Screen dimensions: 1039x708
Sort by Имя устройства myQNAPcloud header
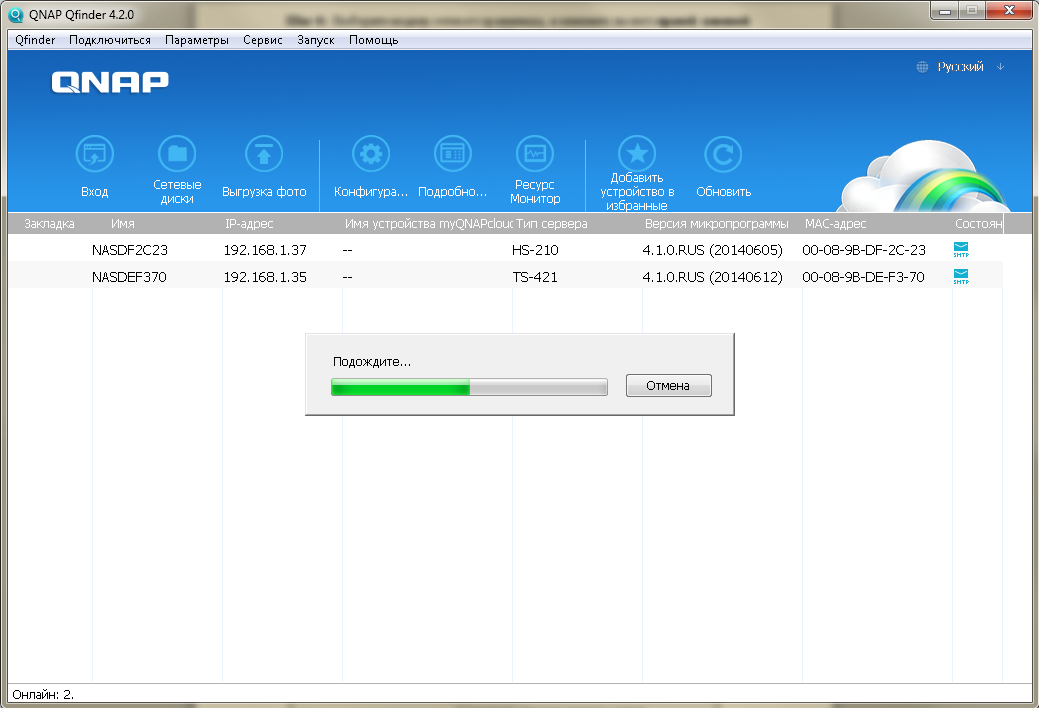pos(427,223)
